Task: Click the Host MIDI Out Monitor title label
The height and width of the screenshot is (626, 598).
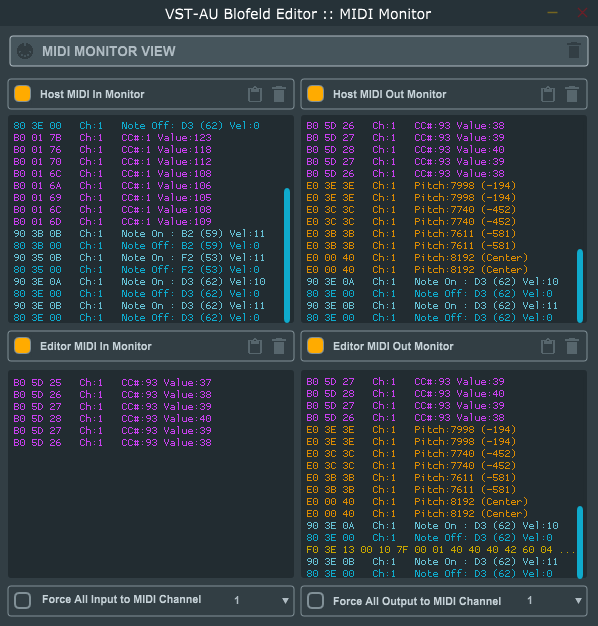Action: 390,94
